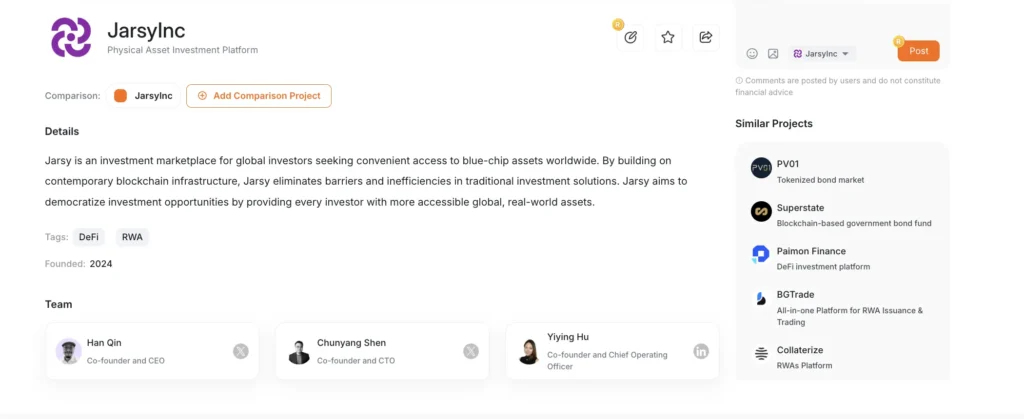Click 'Blockchain-based government bond fund' description
This screenshot has height=419, width=1024.
pos(854,223)
